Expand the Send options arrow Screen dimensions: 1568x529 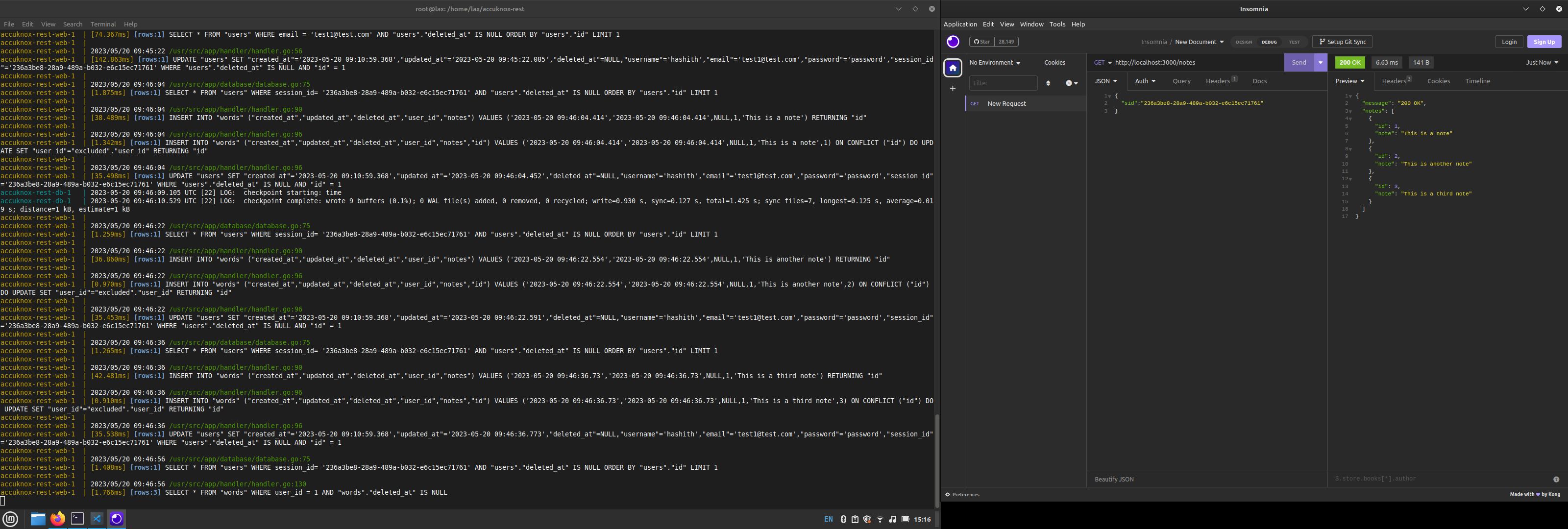1320,63
